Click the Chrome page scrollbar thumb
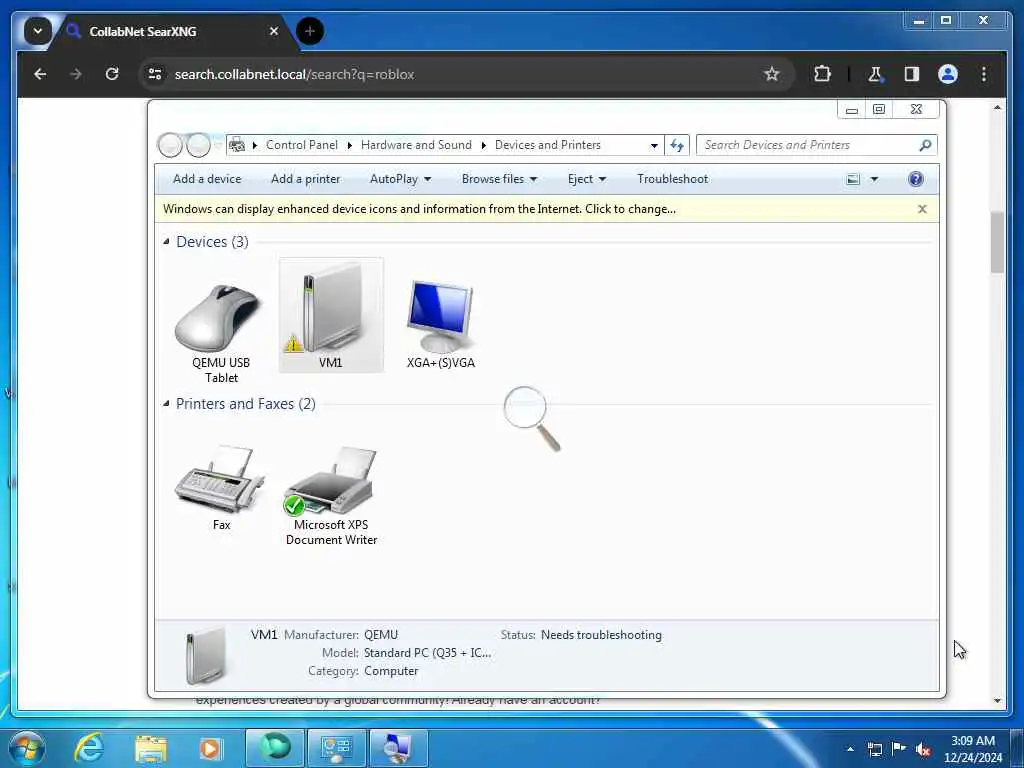The width and height of the screenshot is (1024, 768). coord(997,242)
